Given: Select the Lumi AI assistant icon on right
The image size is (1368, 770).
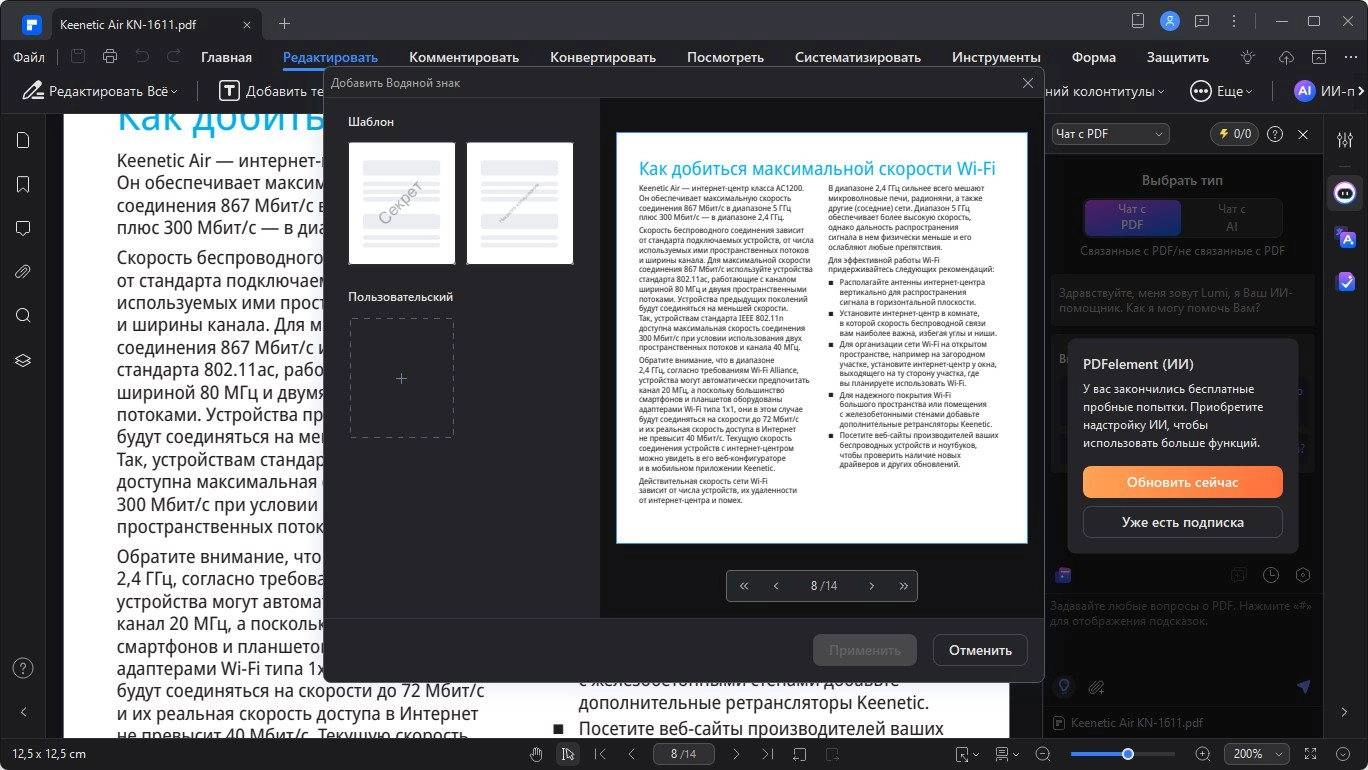Looking at the screenshot, I should coord(1345,192).
